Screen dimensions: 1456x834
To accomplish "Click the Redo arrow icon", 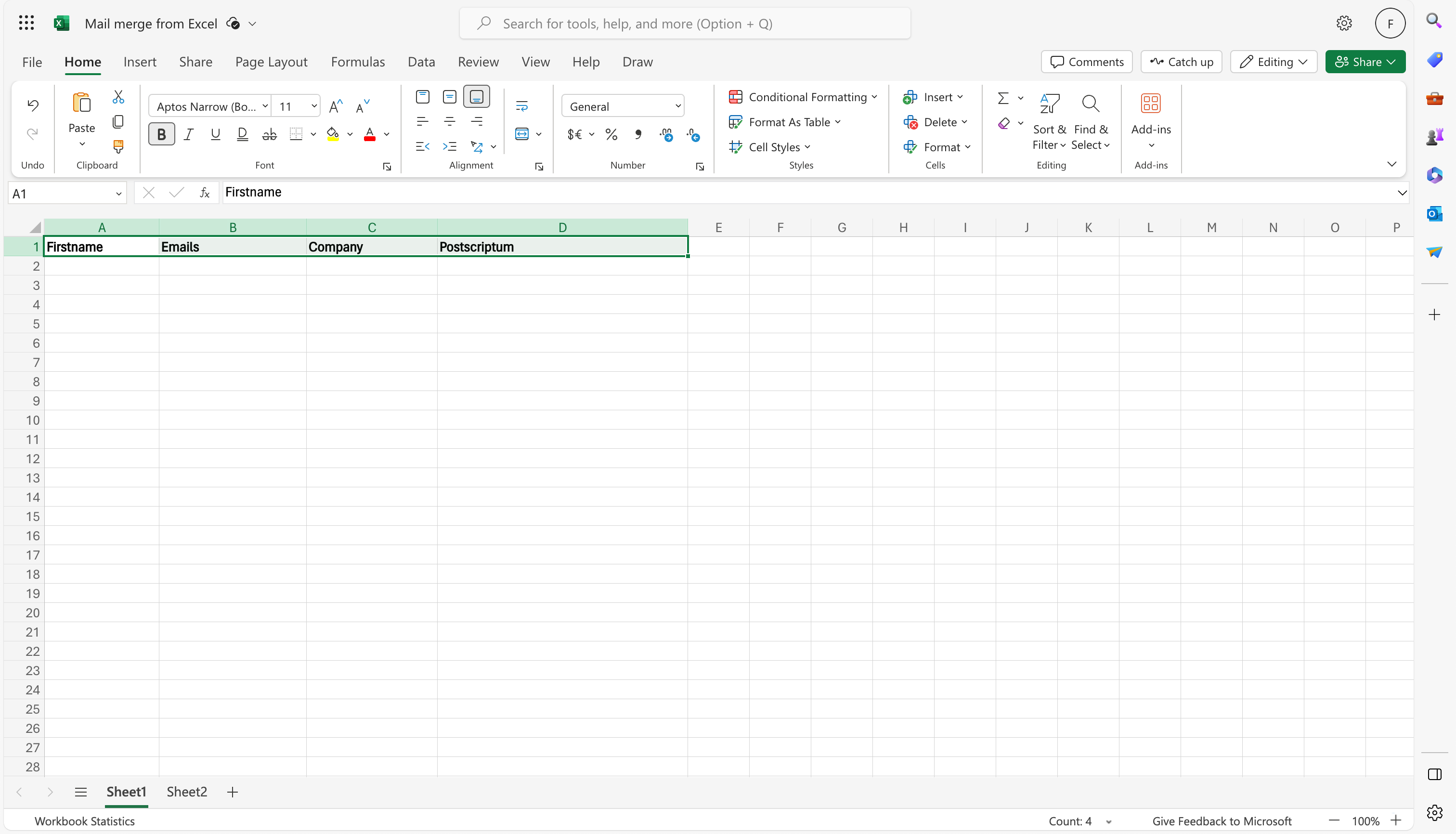I will (33, 134).
